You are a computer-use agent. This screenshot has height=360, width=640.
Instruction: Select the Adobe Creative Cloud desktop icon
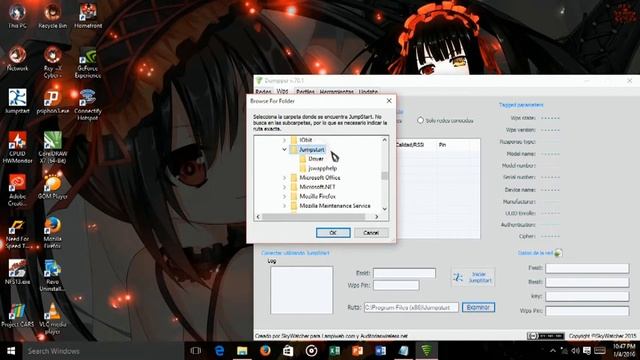(17, 191)
